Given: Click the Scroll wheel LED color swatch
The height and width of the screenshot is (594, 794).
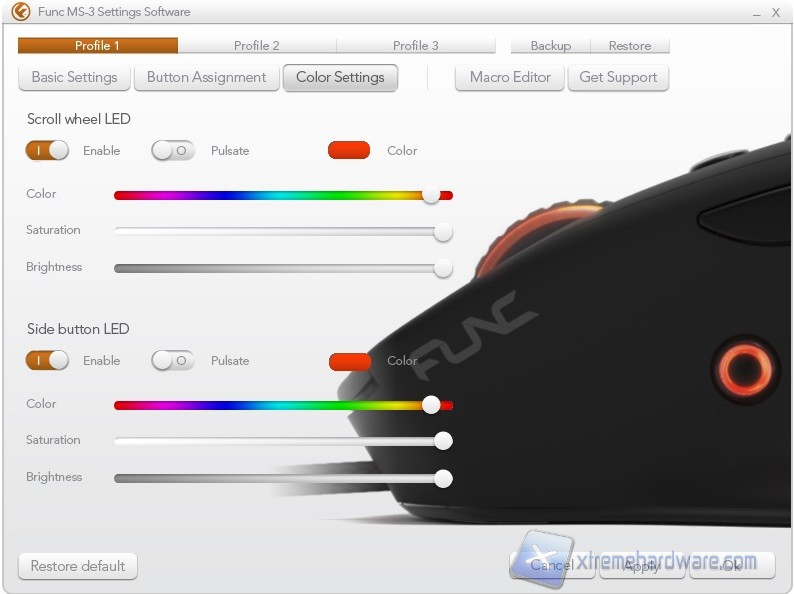Looking at the screenshot, I should tap(349, 150).
